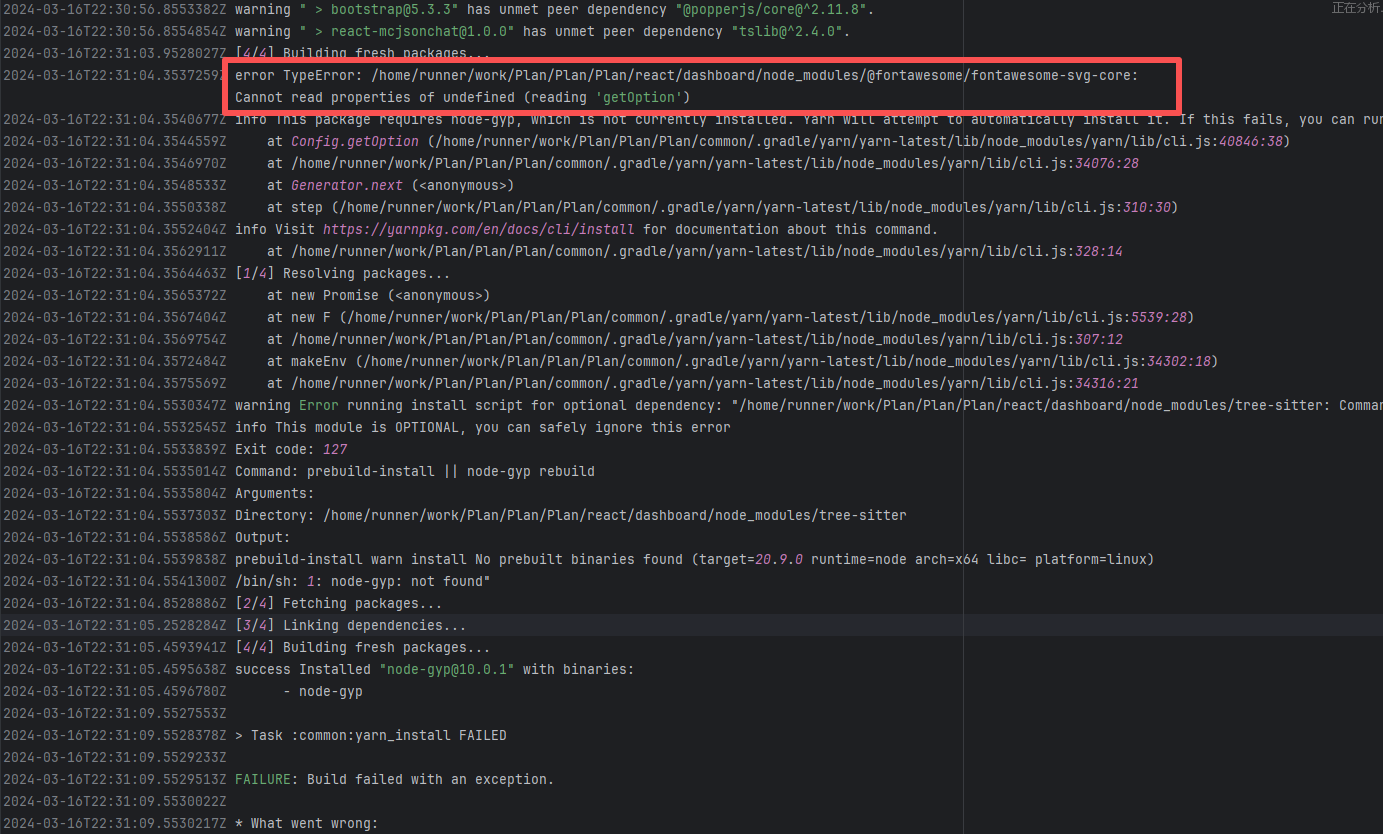Image resolution: width=1383 pixels, height=834 pixels.
Task: Click 'FAILURE: Build failed with an exception' line
Action: 394,779
